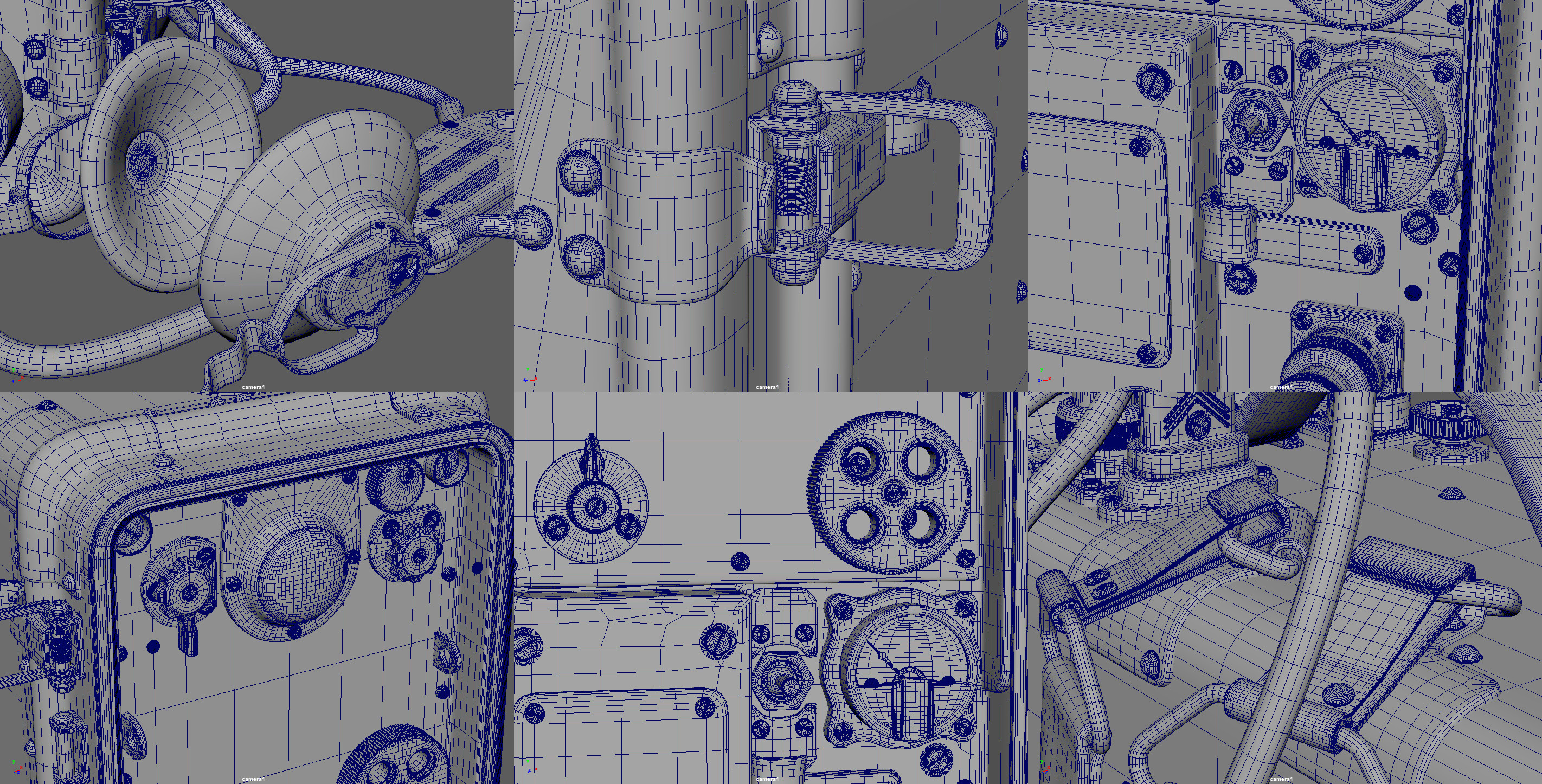Image resolution: width=1542 pixels, height=784 pixels.
Task: Open the view with toggle switch and cable connector
Action: 1285,196
